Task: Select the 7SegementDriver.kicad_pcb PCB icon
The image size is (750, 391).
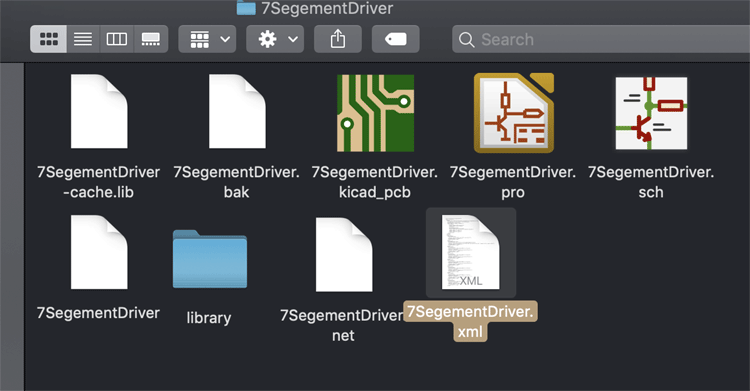Action: 375,113
